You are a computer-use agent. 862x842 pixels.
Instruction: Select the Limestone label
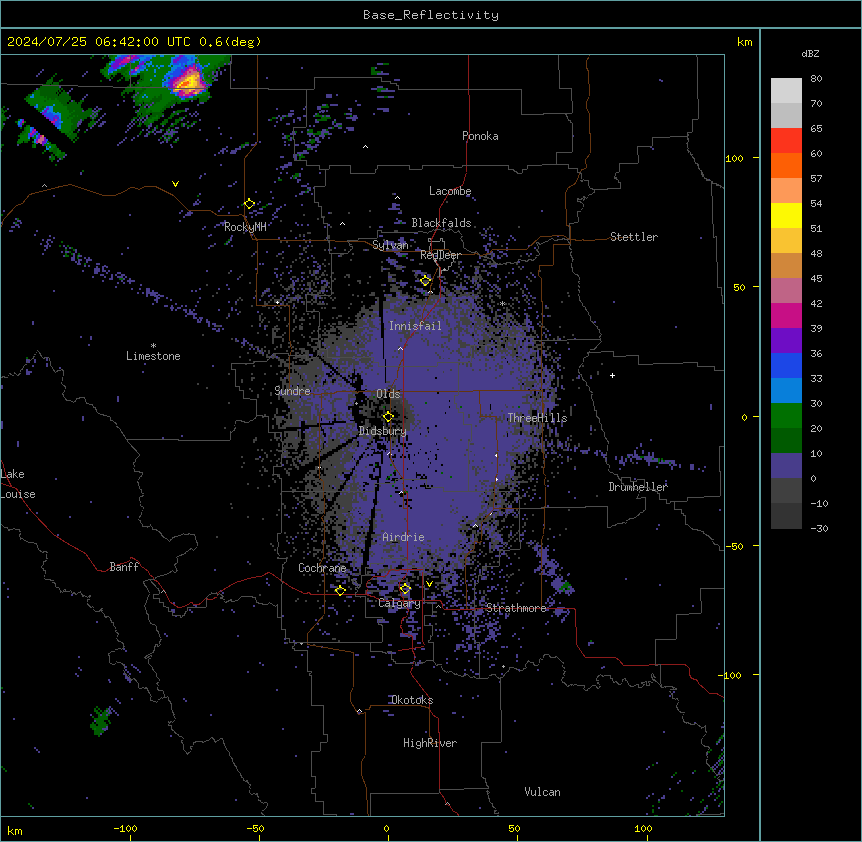[x=153, y=356]
